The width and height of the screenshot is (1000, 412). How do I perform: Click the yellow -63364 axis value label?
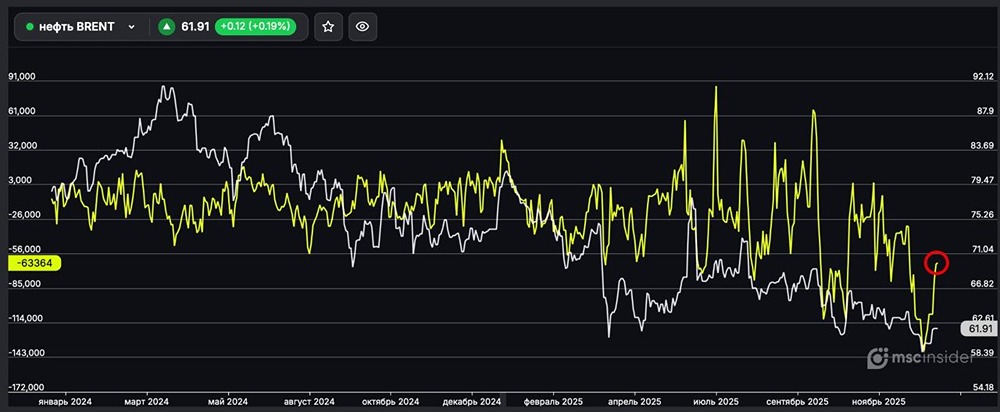(35, 263)
